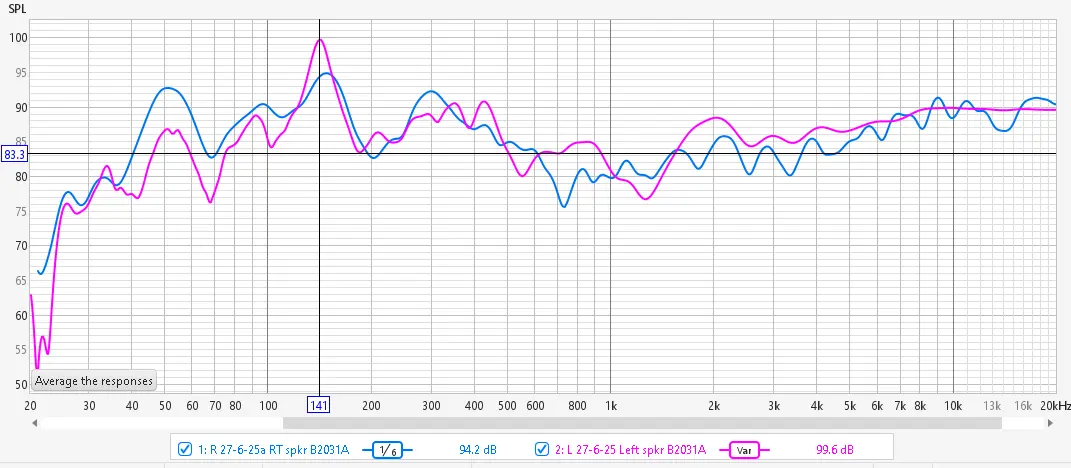Click the right arrow of the frequency scrollbar
1071x468 pixels.
(x=1051, y=424)
